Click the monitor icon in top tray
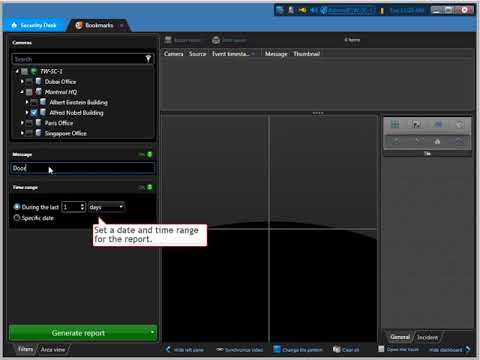480x360 pixels. coord(280,10)
